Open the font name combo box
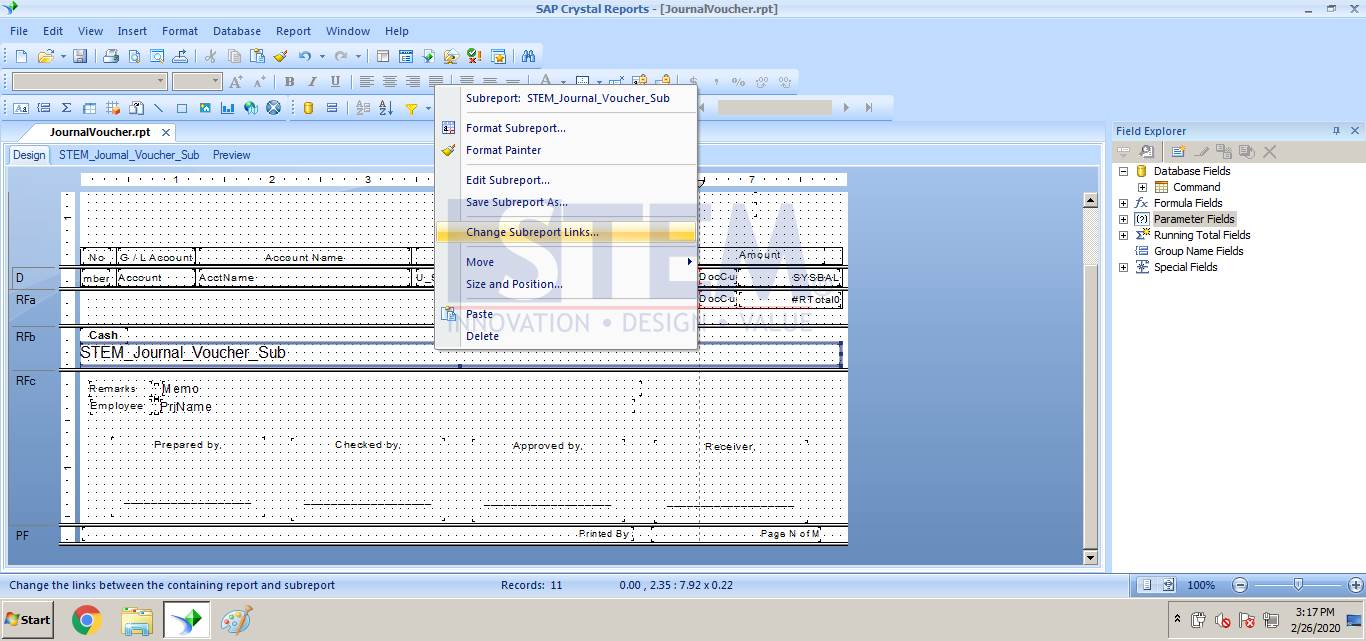1366x641 pixels. (89, 82)
